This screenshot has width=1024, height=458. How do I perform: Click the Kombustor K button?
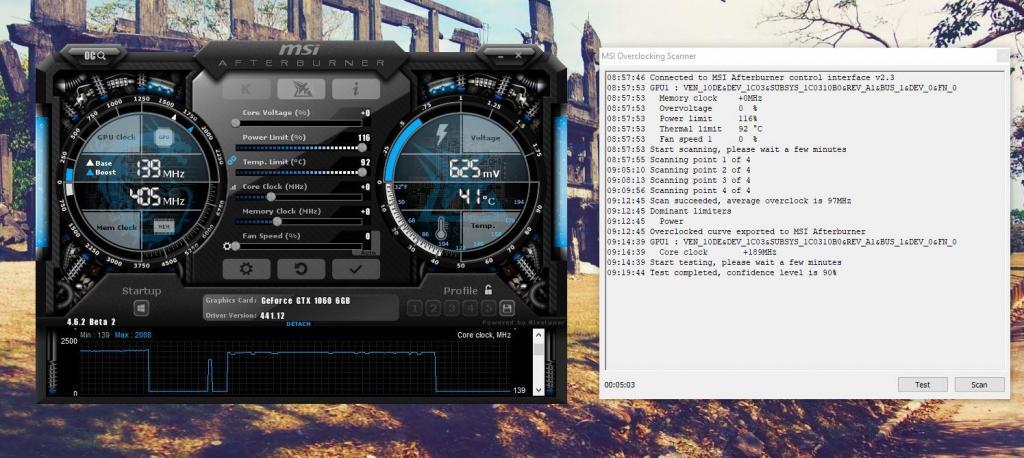[x=246, y=88]
